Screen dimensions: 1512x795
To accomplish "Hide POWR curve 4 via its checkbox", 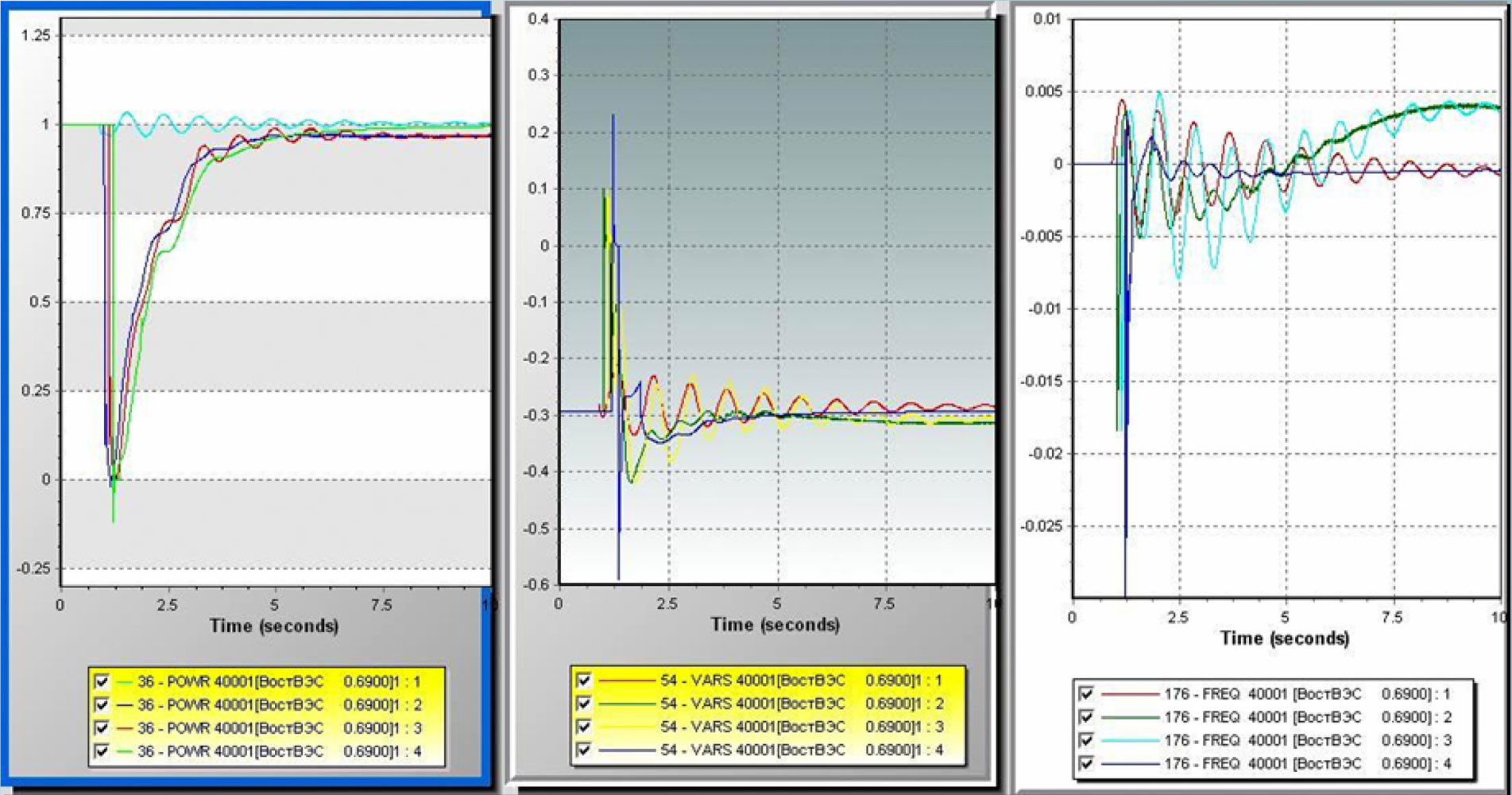I will pos(102,750).
